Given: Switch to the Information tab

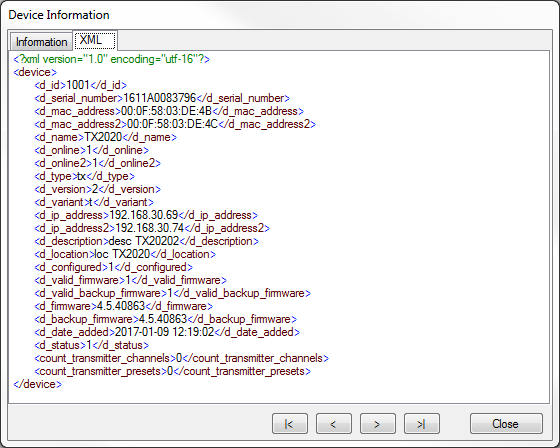Looking at the screenshot, I should (41, 42).
